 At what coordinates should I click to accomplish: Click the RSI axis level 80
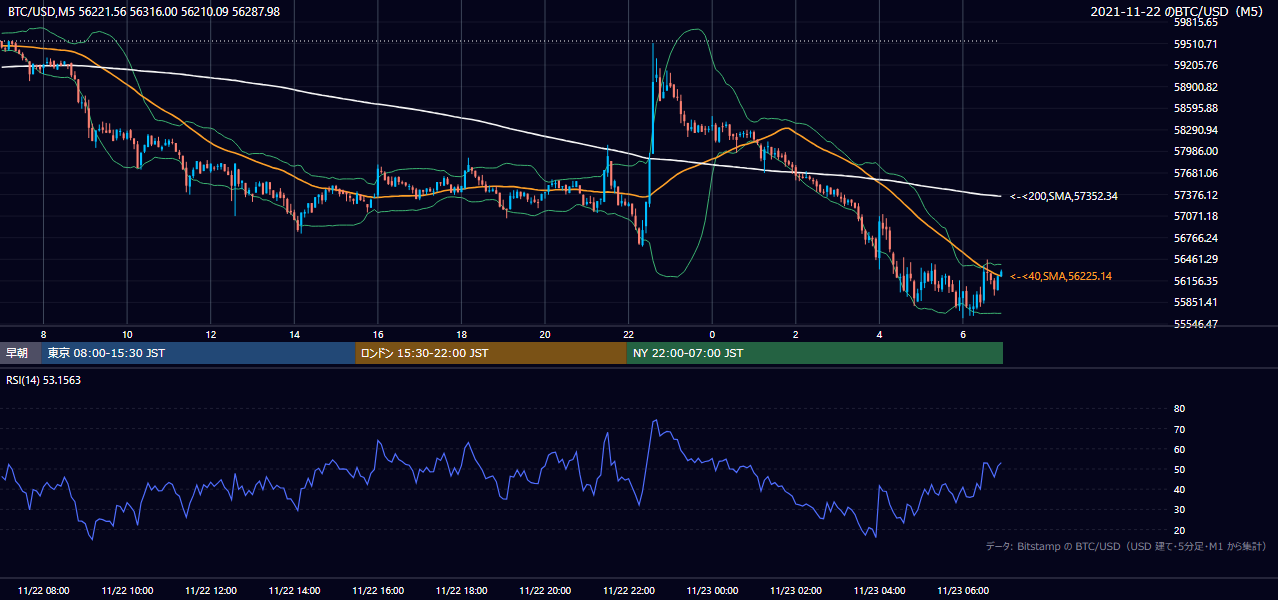tap(1179, 409)
